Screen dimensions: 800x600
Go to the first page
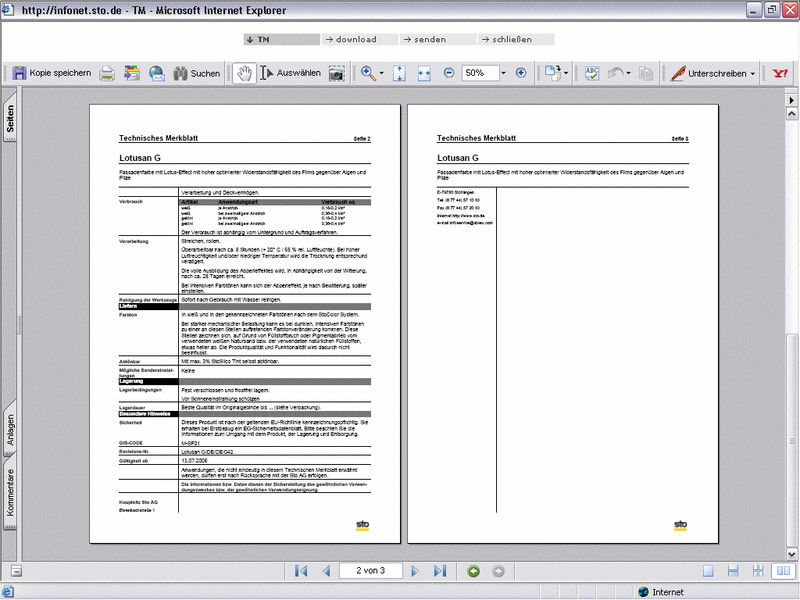pyautogui.click(x=301, y=571)
